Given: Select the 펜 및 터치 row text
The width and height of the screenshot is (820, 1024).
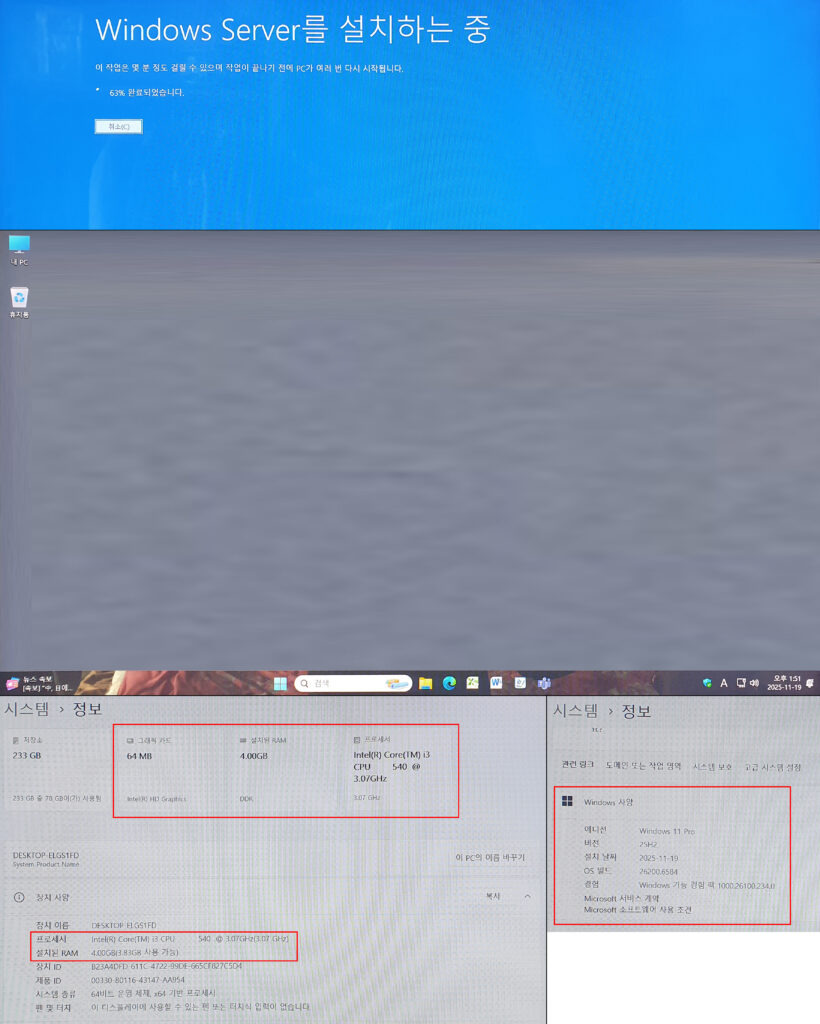Looking at the screenshot, I should (200, 1008).
